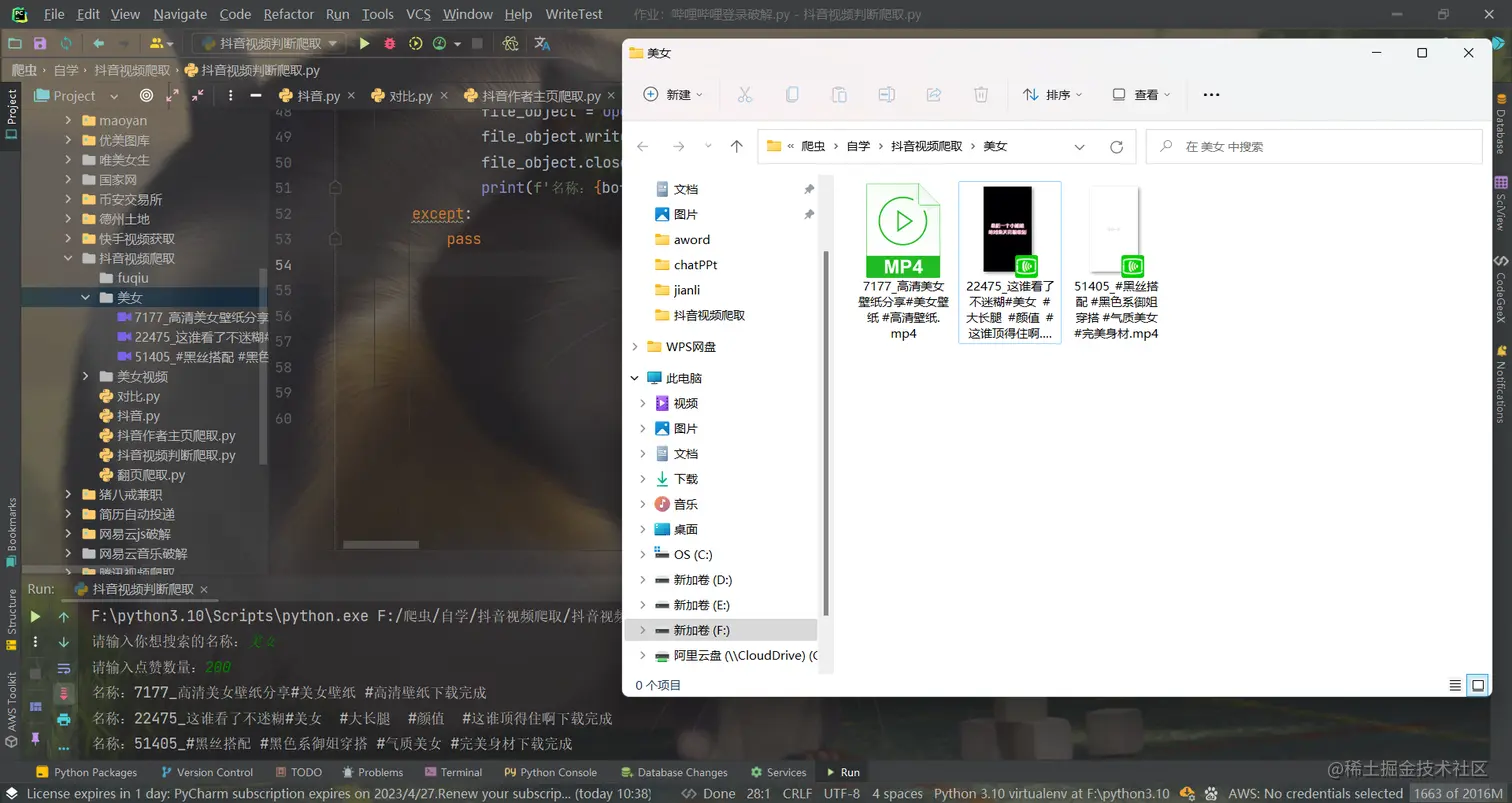The image size is (1512, 803).
Task: Rerun the script from the Run panel
Action: point(36,617)
